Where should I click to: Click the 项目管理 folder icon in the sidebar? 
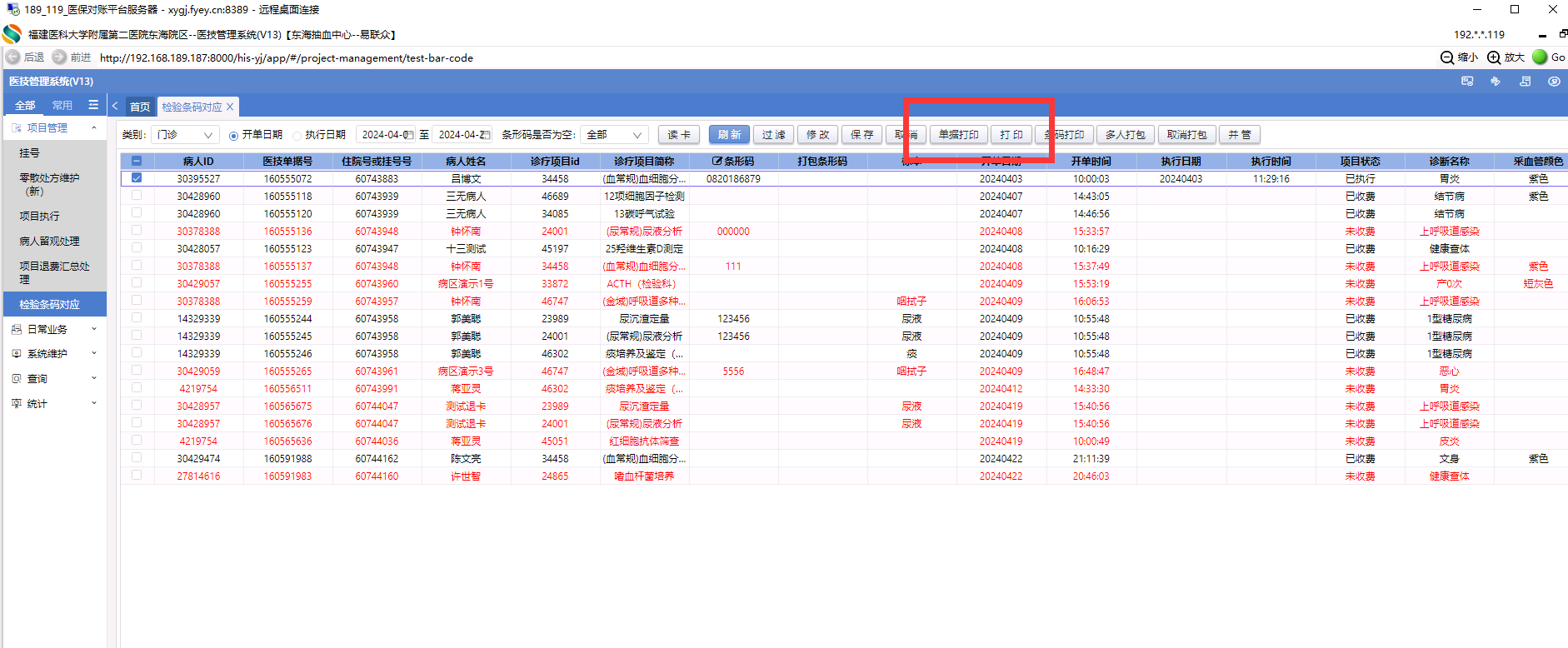click(x=17, y=128)
